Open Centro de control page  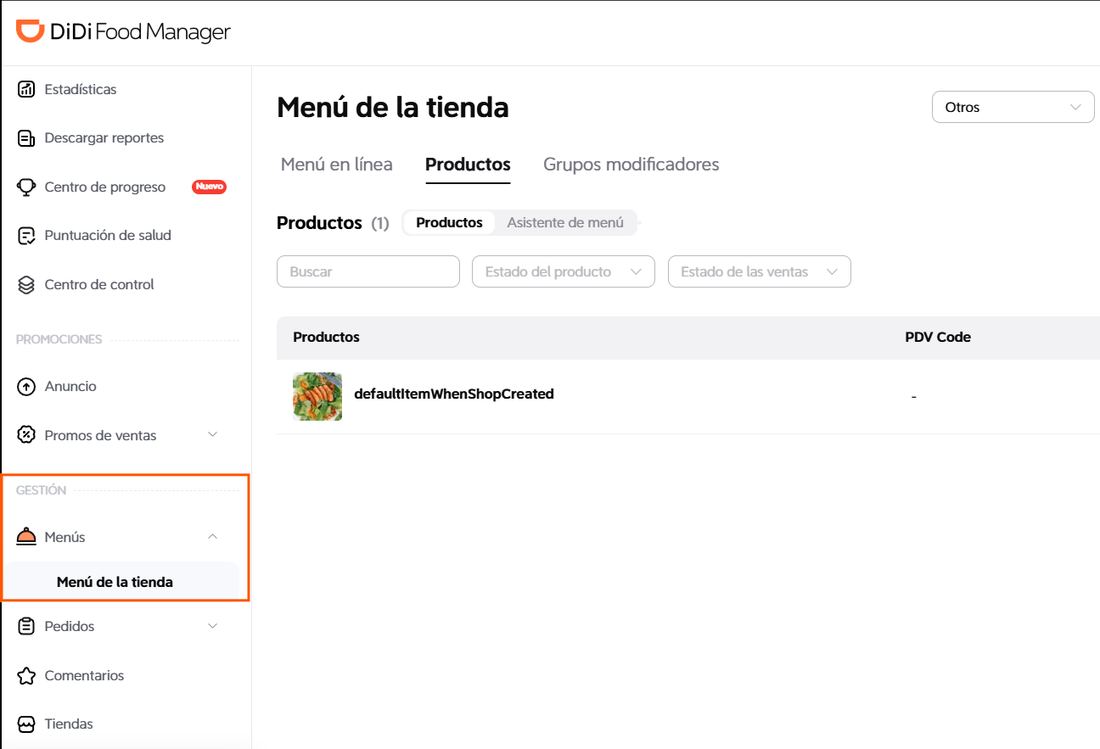click(x=99, y=285)
